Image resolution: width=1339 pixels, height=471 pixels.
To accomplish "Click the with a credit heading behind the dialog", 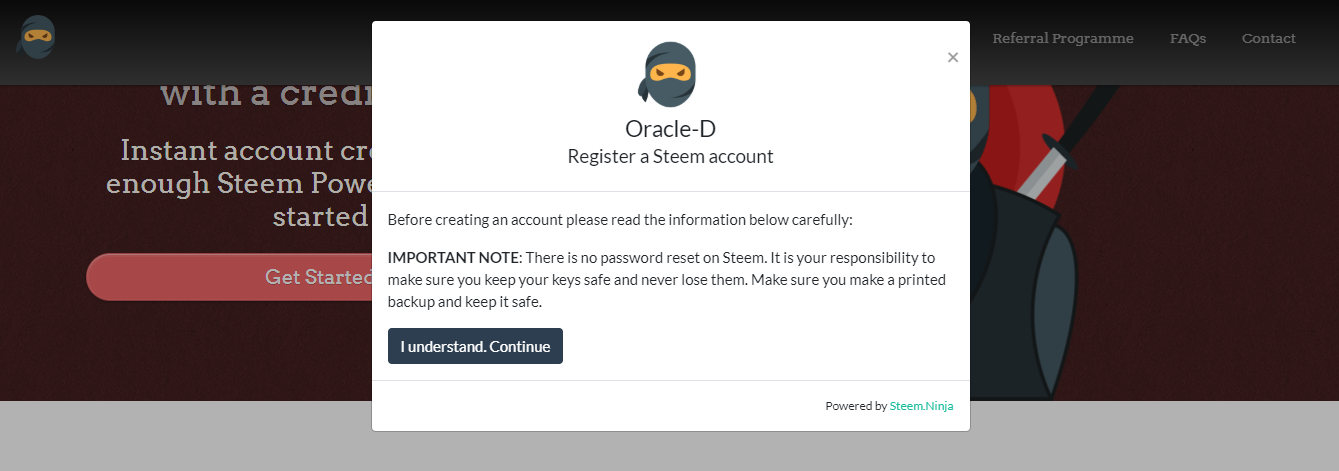I will 266,93.
